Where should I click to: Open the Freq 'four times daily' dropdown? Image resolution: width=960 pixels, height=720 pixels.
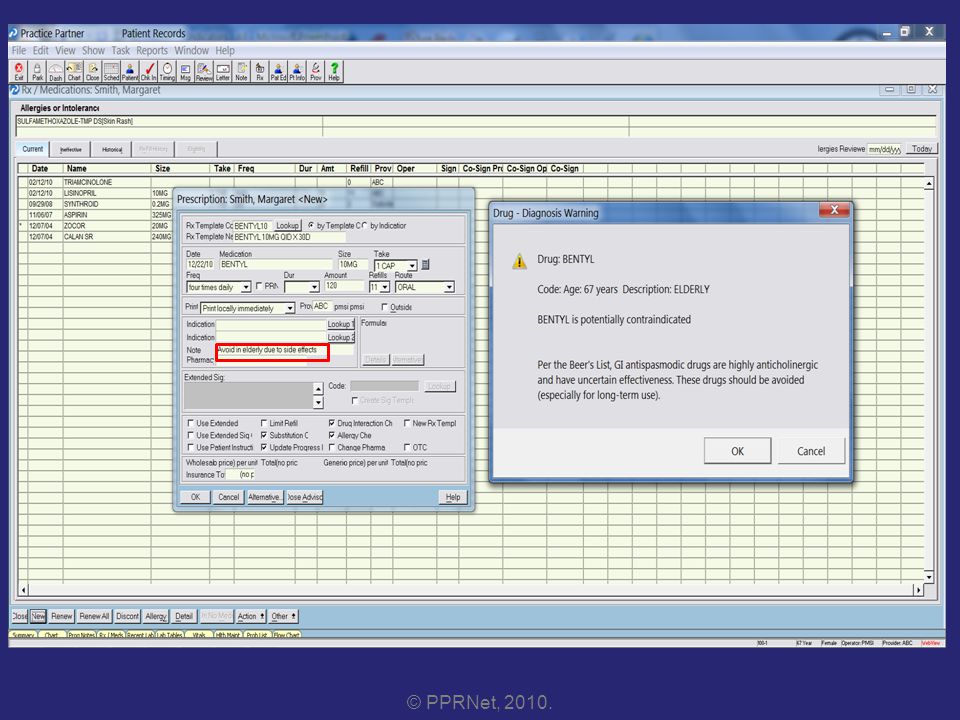point(246,287)
